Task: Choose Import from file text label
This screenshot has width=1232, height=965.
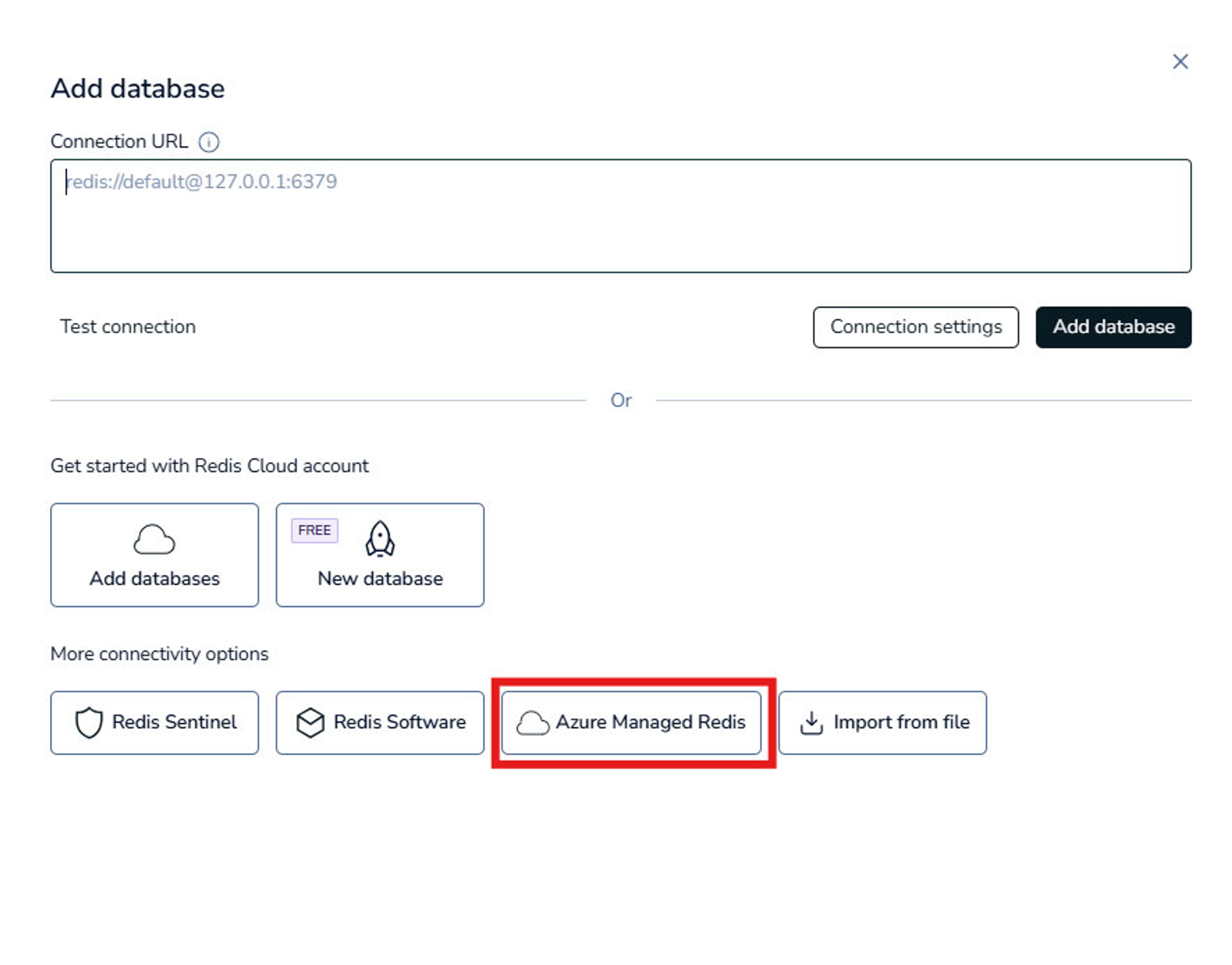Action: coord(901,722)
